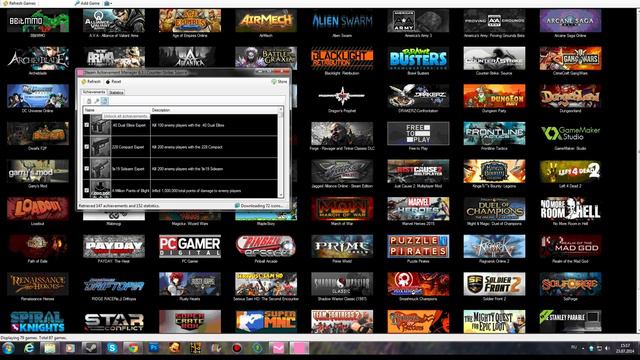
Task: Select the 8BitMMO game thumbnail
Action: point(38,21)
